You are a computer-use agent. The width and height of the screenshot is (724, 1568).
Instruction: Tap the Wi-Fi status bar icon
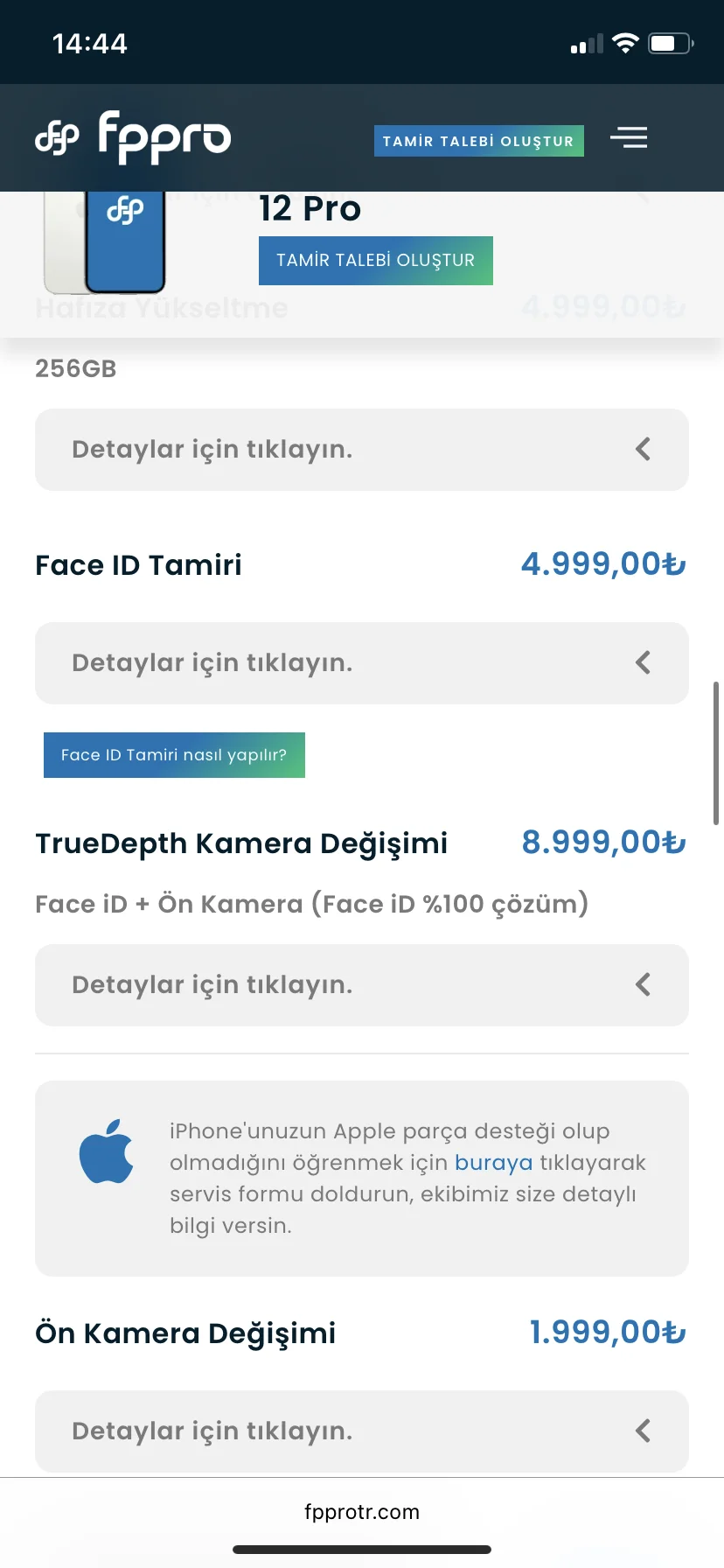coord(625,43)
